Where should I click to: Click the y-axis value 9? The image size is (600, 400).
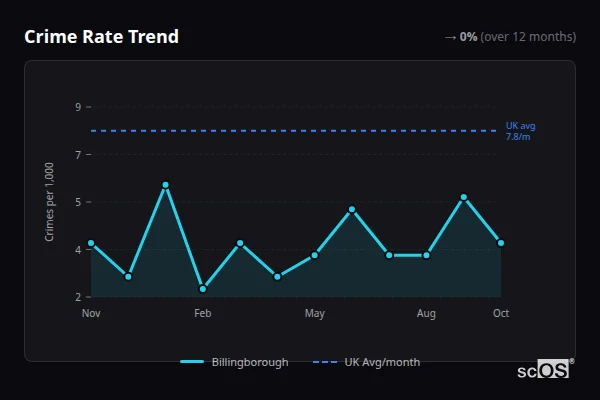tap(78, 107)
